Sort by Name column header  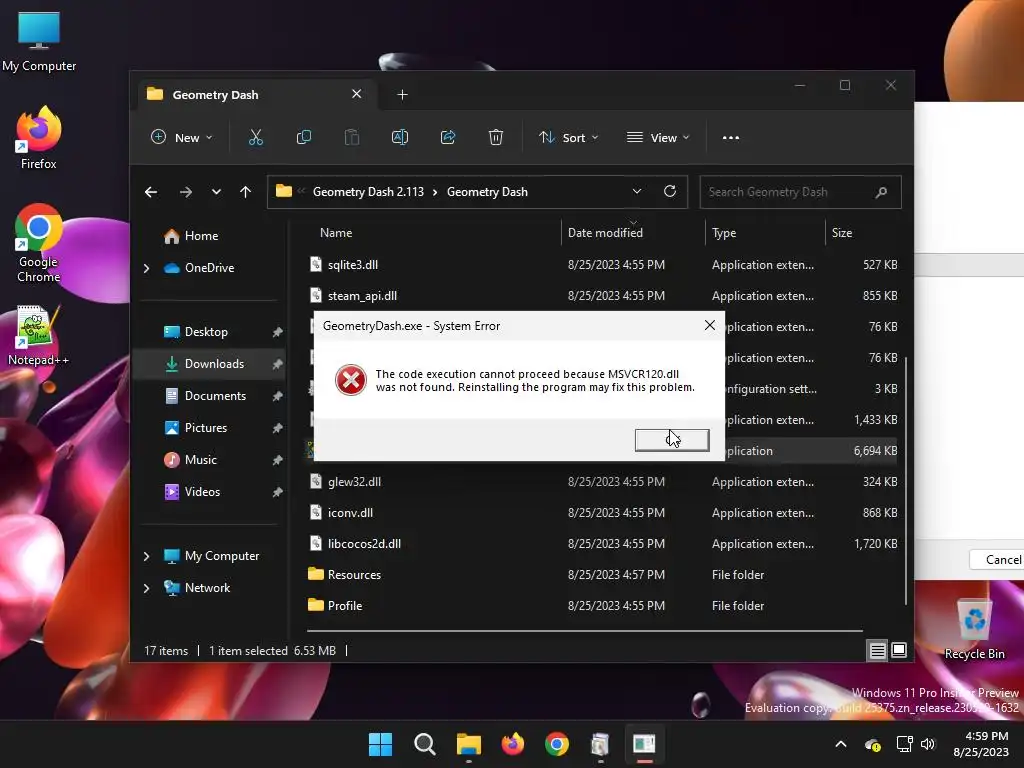[x=336, y=233]
